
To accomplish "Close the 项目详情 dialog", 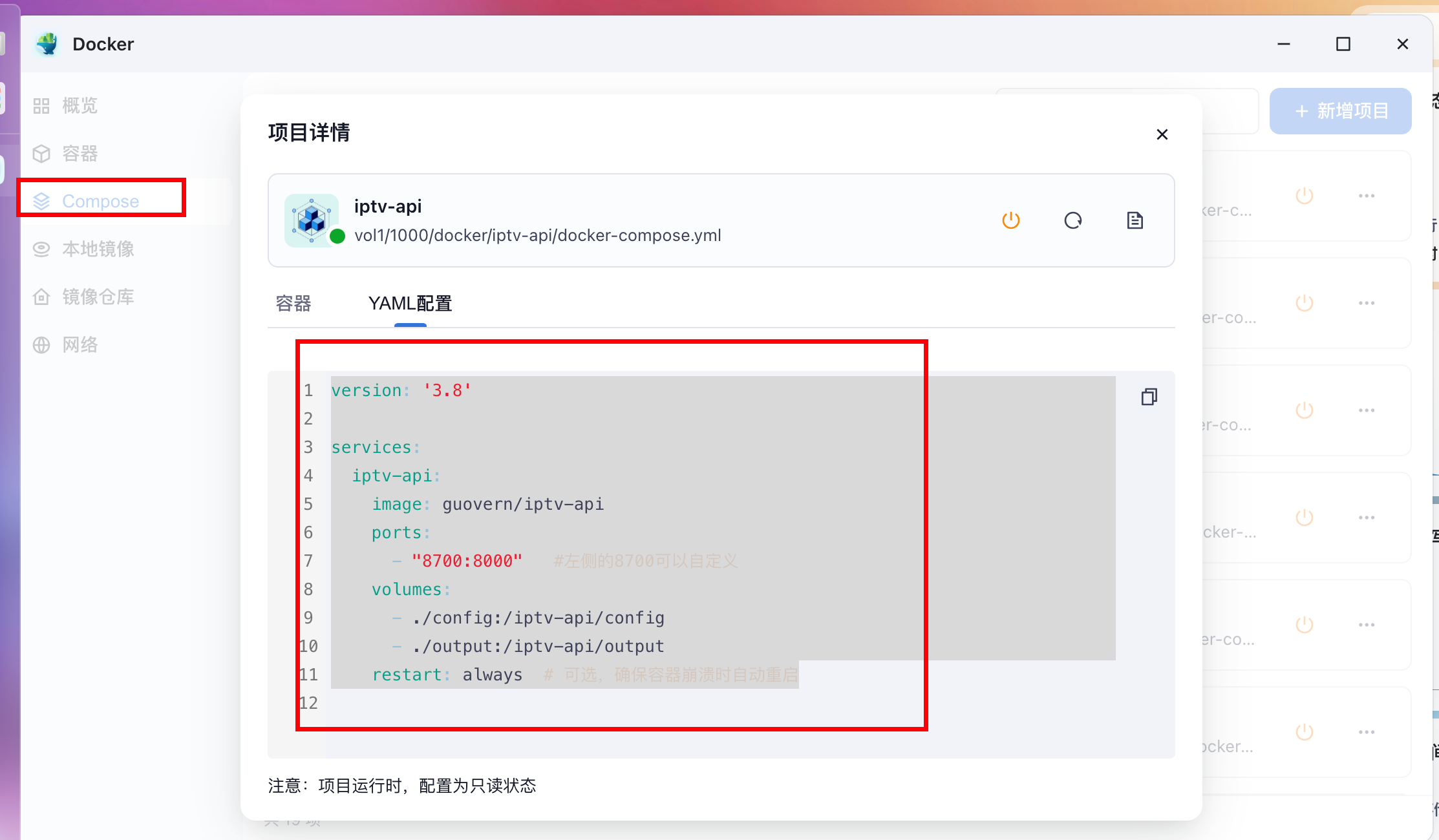I will (x=1162, y=134).
